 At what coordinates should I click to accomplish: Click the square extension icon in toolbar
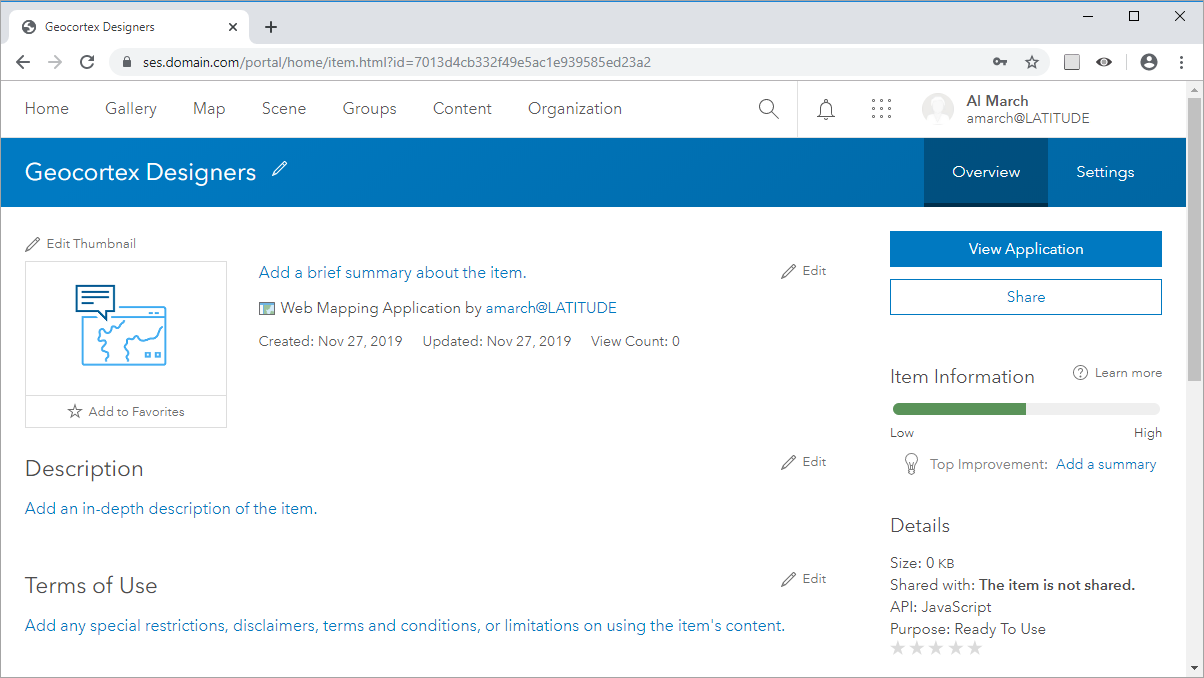(x=1072, y=62)
